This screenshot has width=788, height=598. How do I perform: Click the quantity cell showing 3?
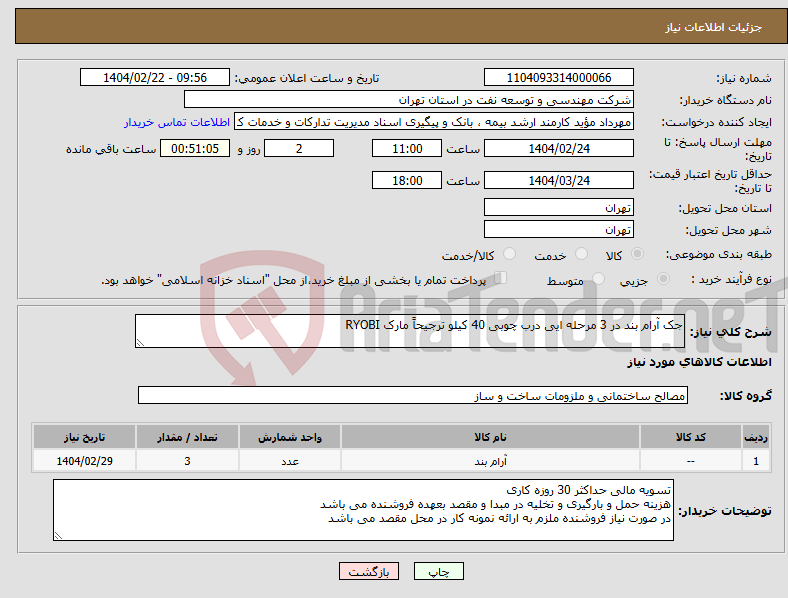187,460
